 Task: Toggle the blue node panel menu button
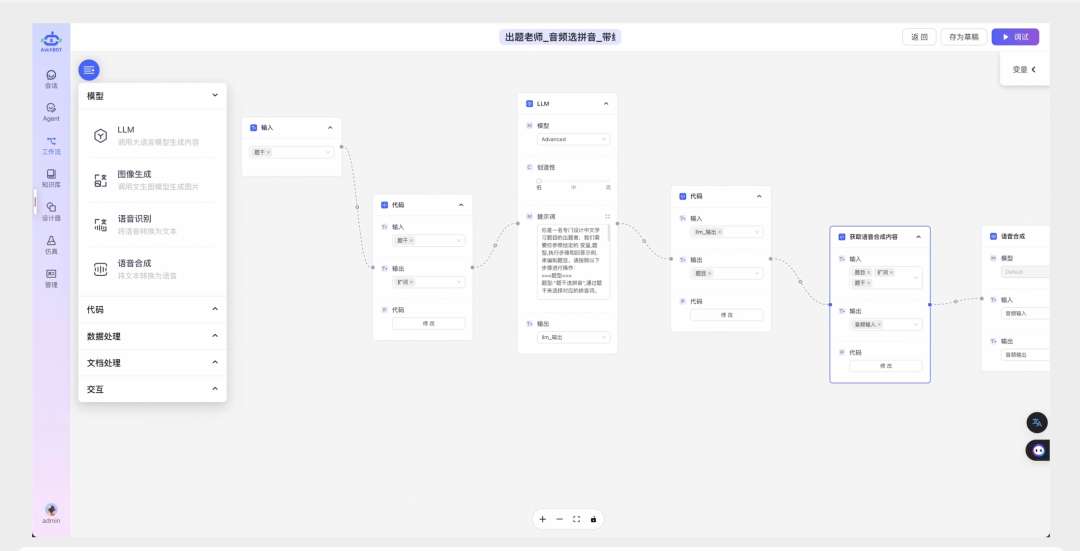coord(89,70)
